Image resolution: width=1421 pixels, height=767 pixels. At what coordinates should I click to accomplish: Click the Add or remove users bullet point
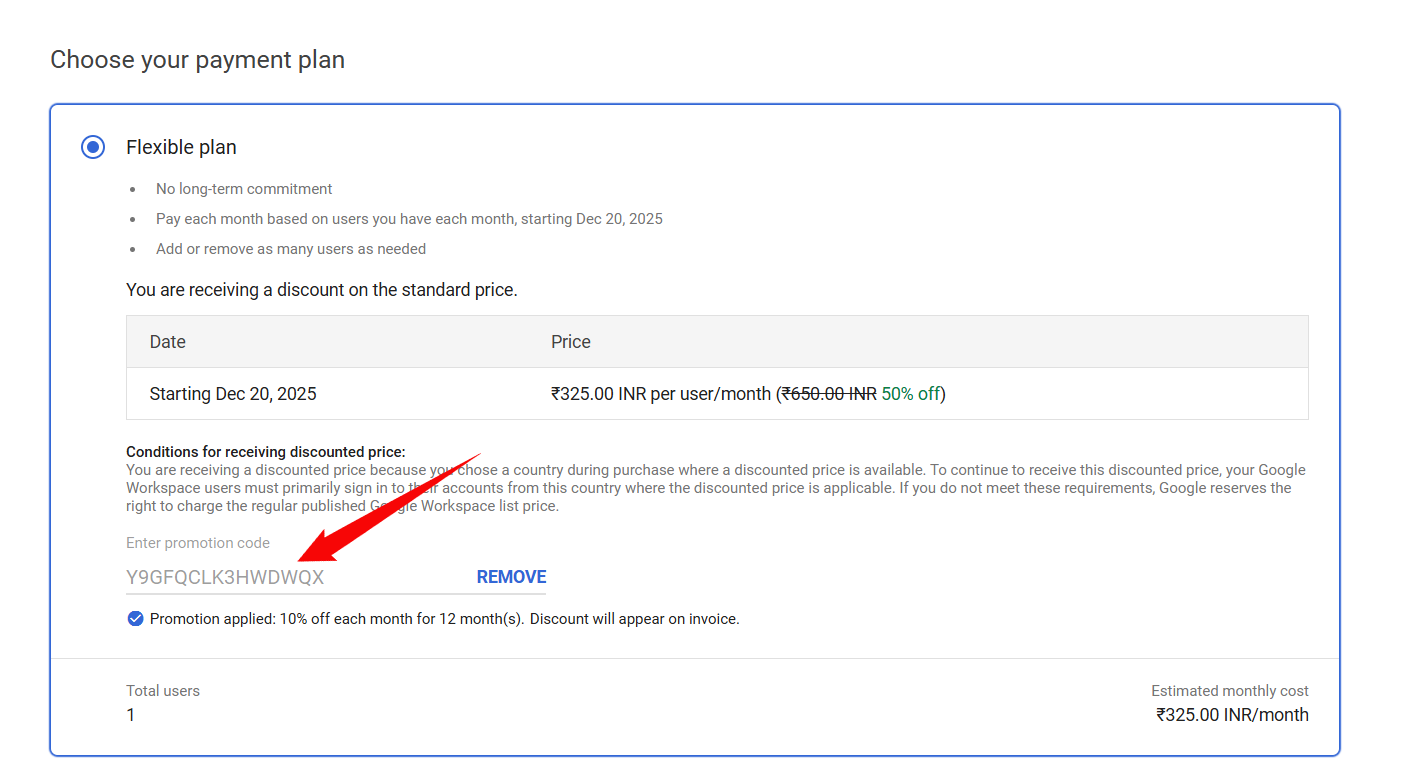tap(290, 248)
